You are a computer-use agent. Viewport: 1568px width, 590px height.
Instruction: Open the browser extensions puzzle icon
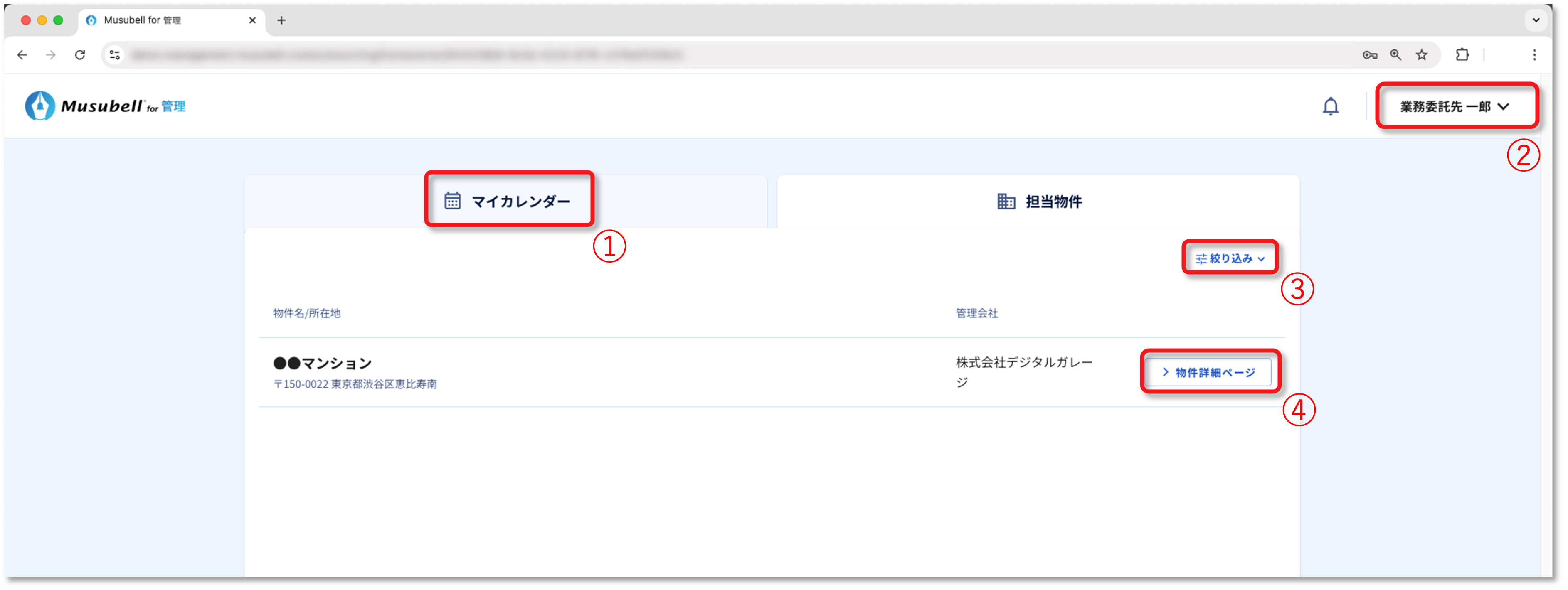click(x=1462, y=55)
